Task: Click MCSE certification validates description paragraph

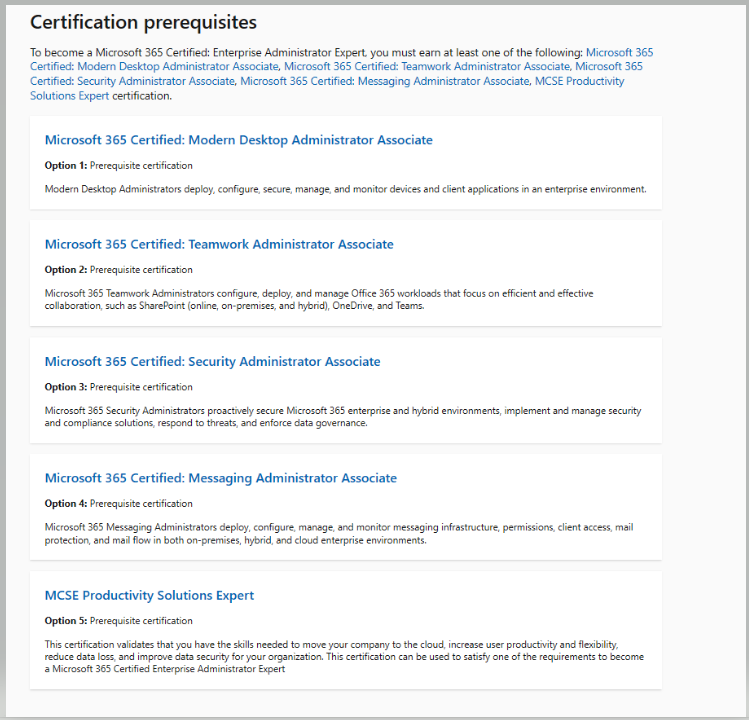Action: coord(344,656)
